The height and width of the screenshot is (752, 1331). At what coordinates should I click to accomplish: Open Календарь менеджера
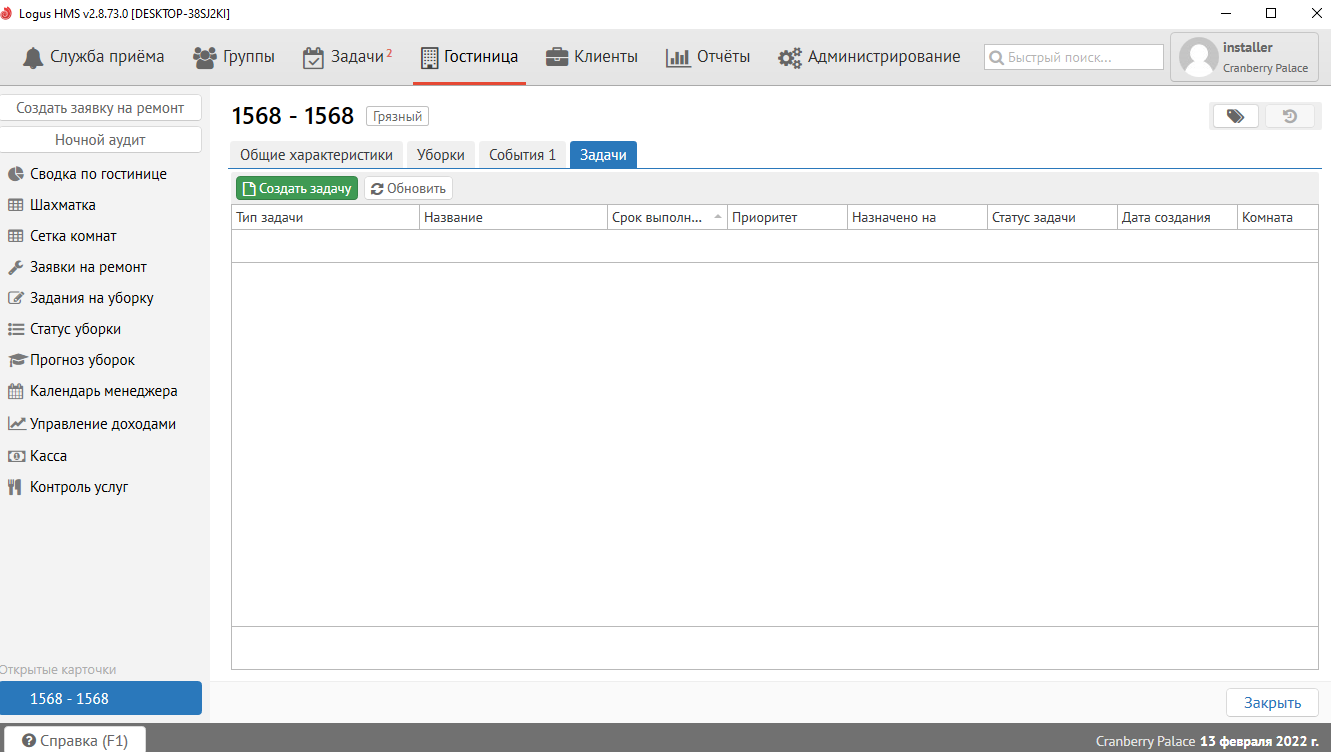coord(104,391)
